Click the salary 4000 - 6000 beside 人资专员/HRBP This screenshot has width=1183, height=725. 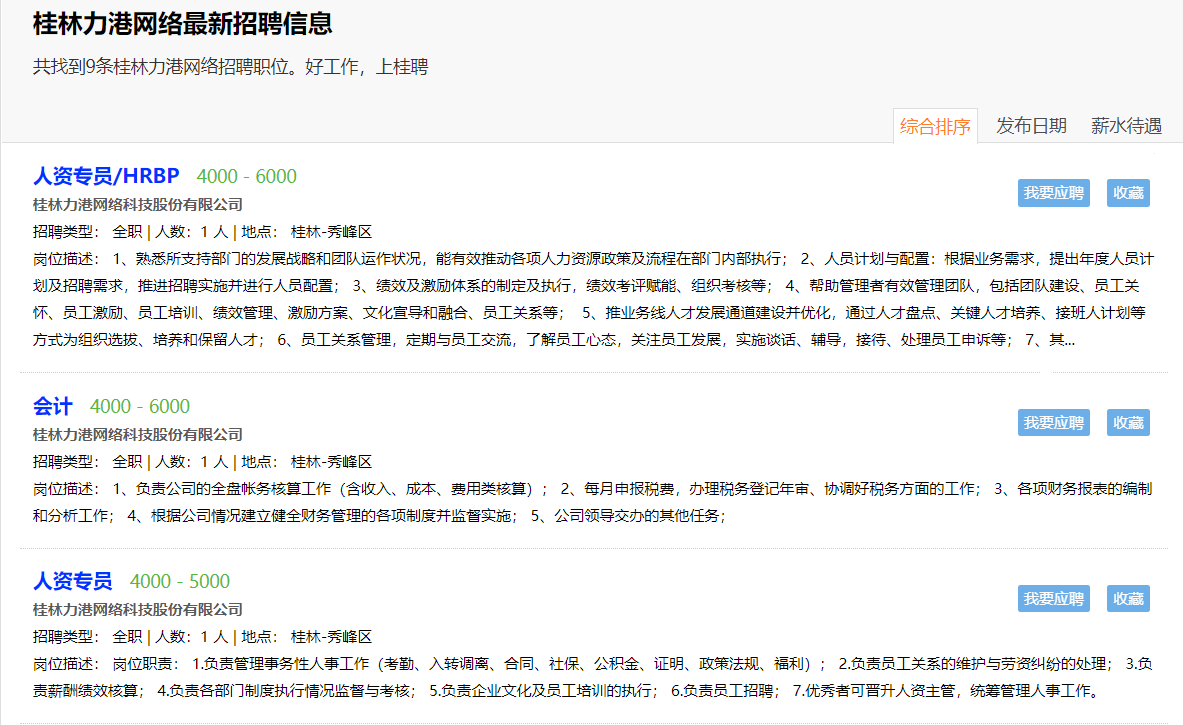click(x=247, y=177)
